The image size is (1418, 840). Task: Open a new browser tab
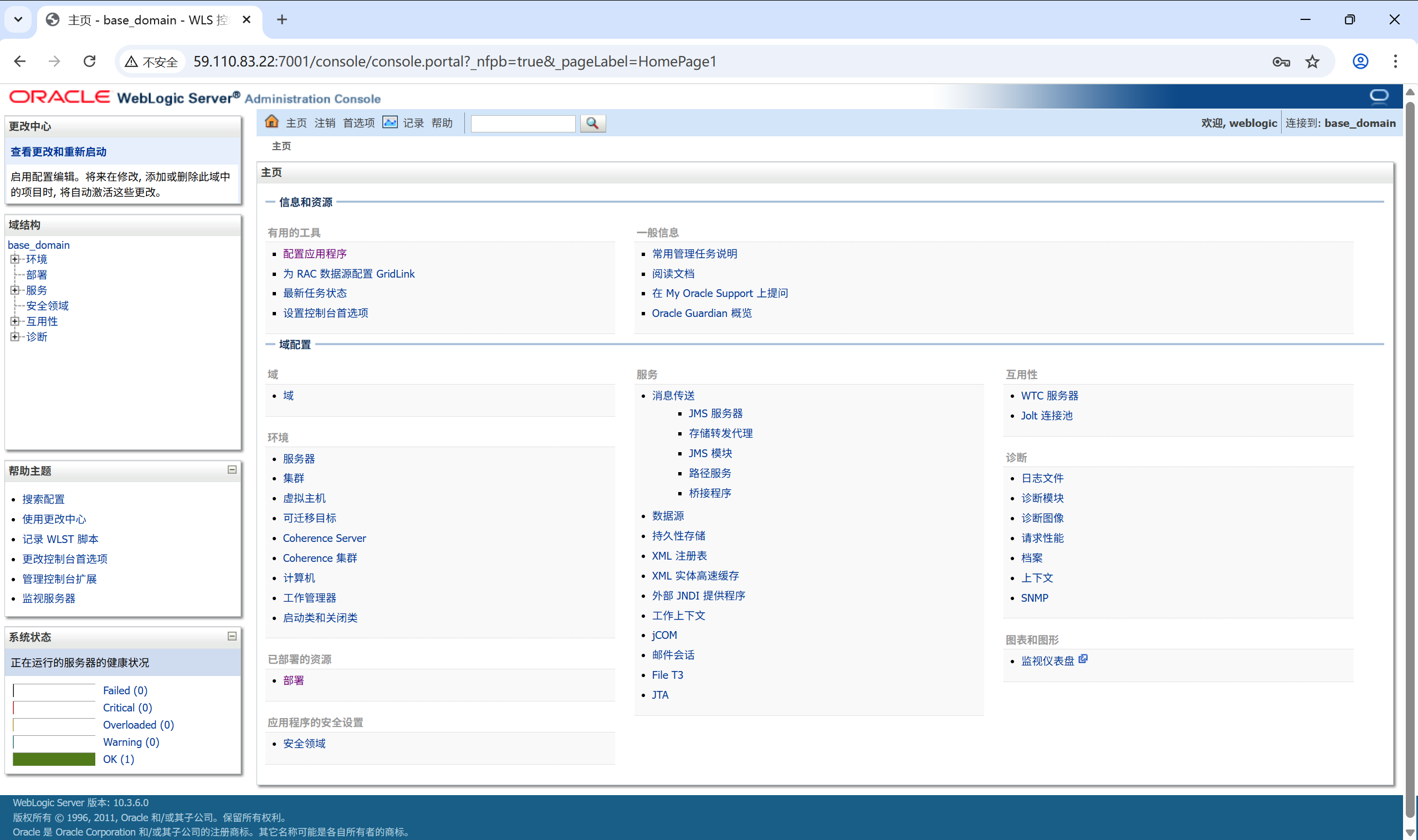[282, 20]
